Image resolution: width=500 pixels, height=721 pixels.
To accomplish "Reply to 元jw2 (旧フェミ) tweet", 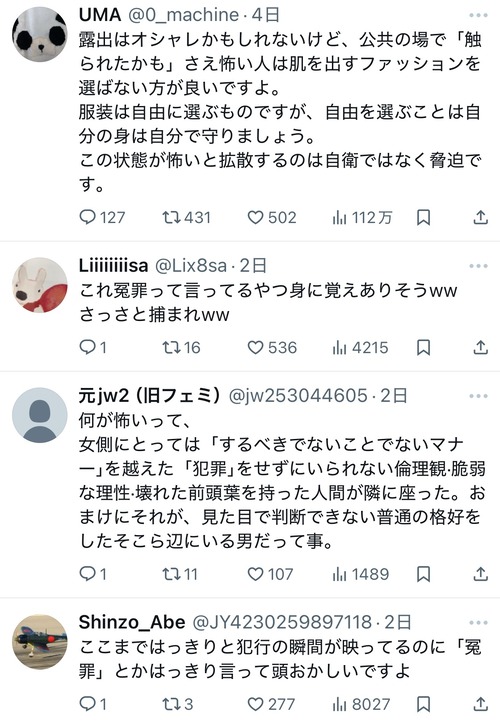I will click(x=93, y=574).
